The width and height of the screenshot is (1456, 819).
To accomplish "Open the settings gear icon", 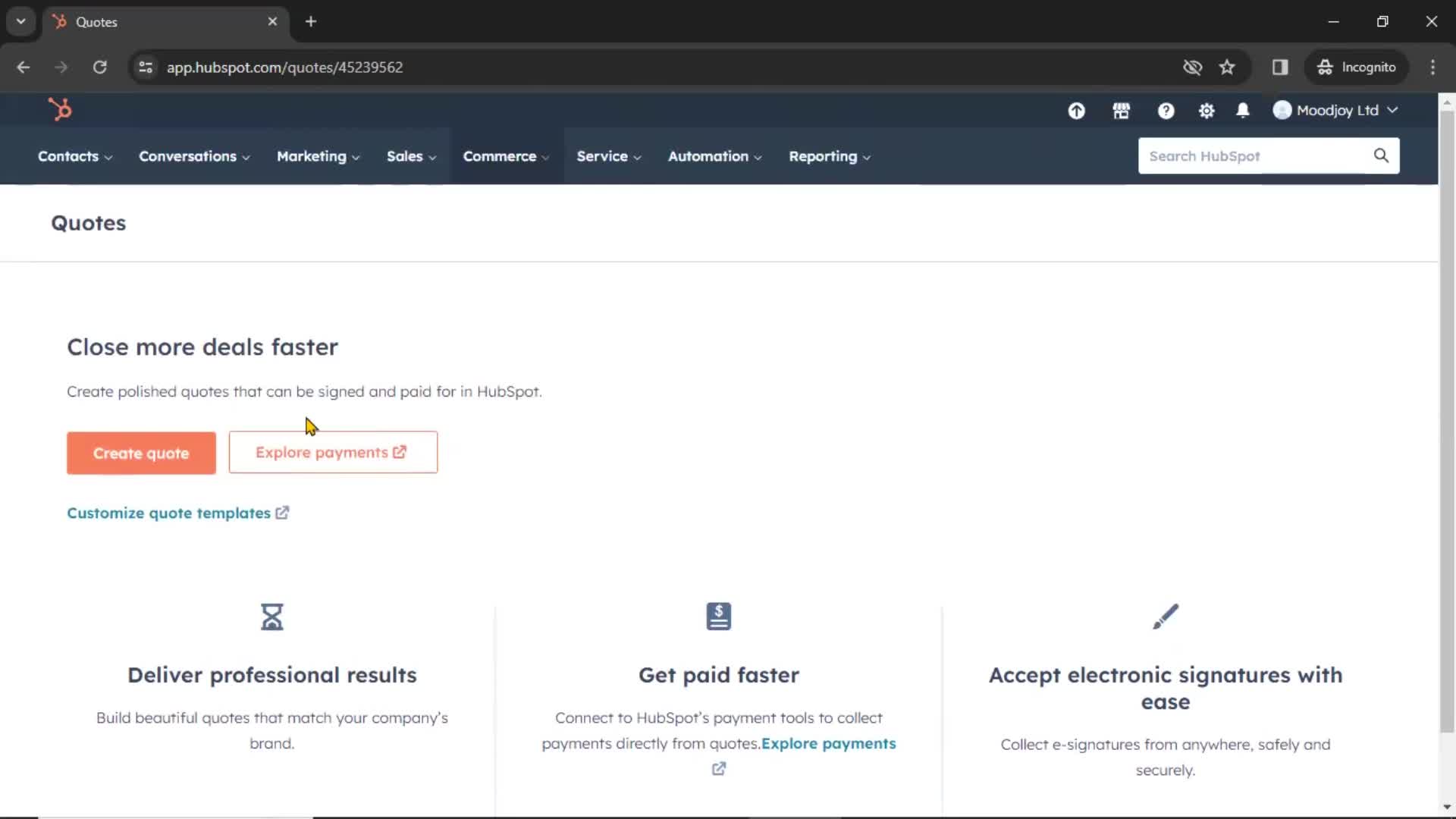I will point(1206,109).
